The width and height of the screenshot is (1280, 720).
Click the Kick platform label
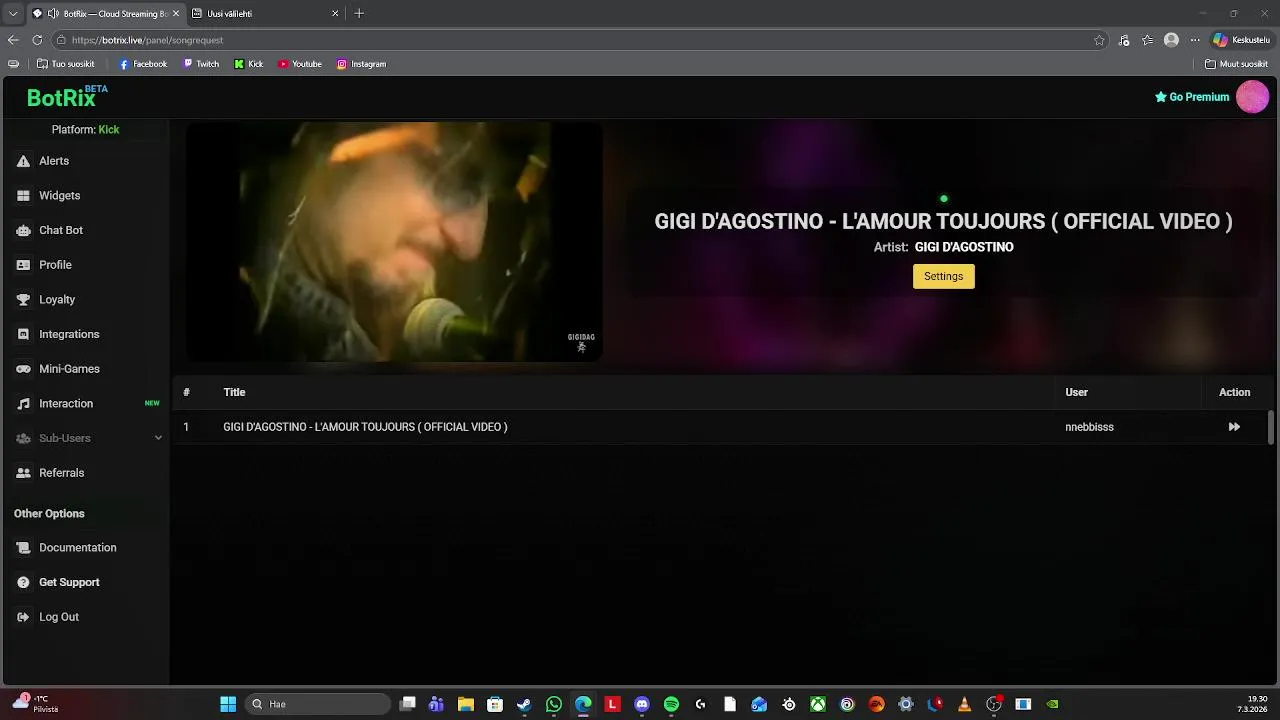click(x=108, y=130)
